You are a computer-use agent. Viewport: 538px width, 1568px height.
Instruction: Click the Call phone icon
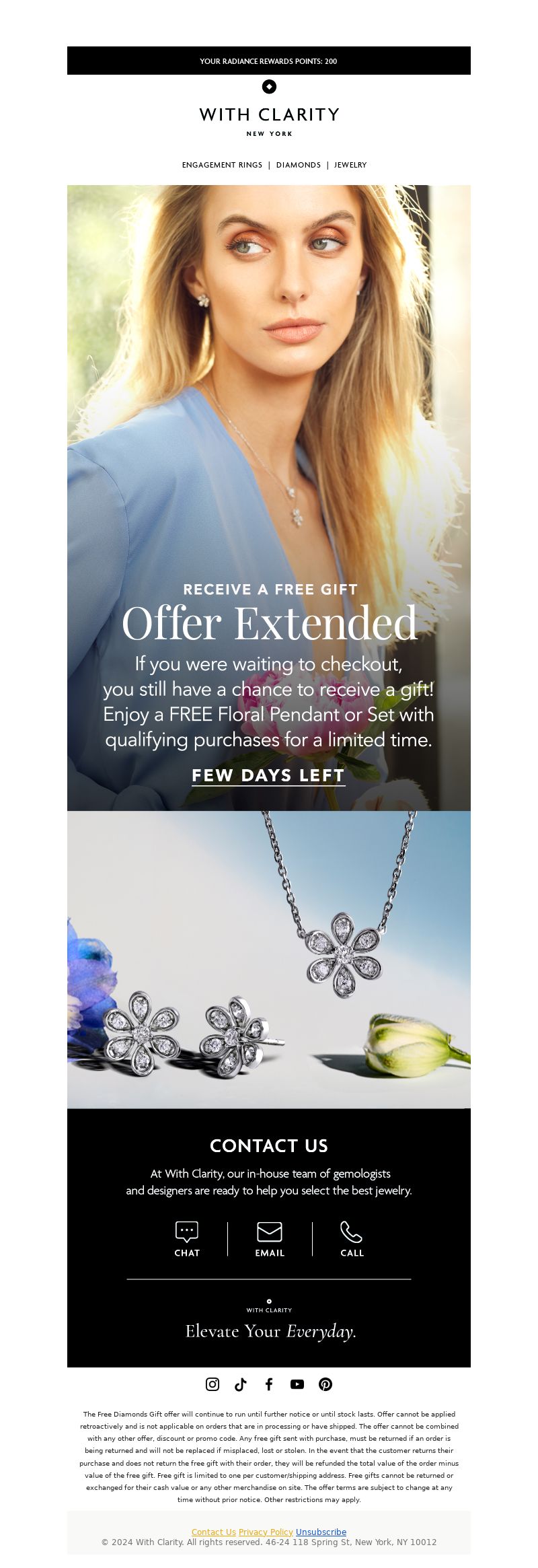(x=352, y=1232)
